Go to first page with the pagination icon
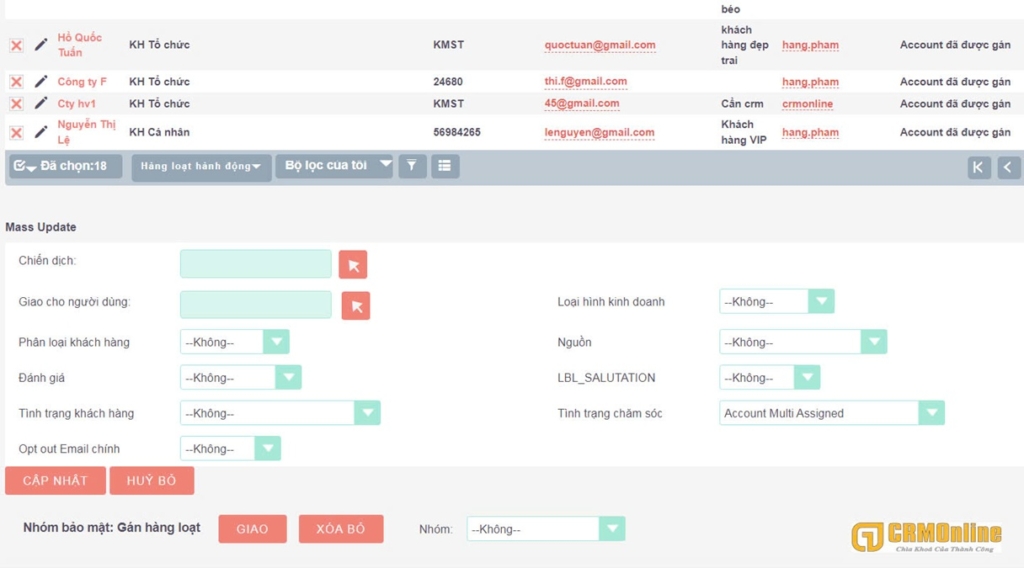The image size is (1024, 568). point(979,167)
